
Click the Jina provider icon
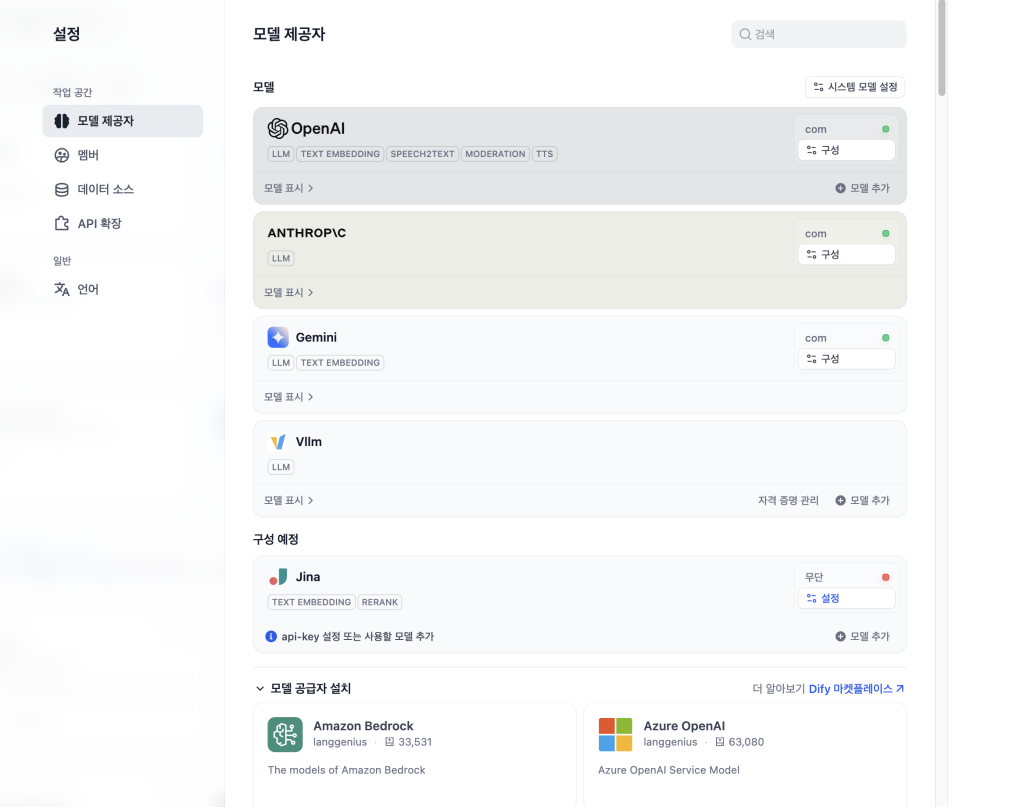point(278,577)
